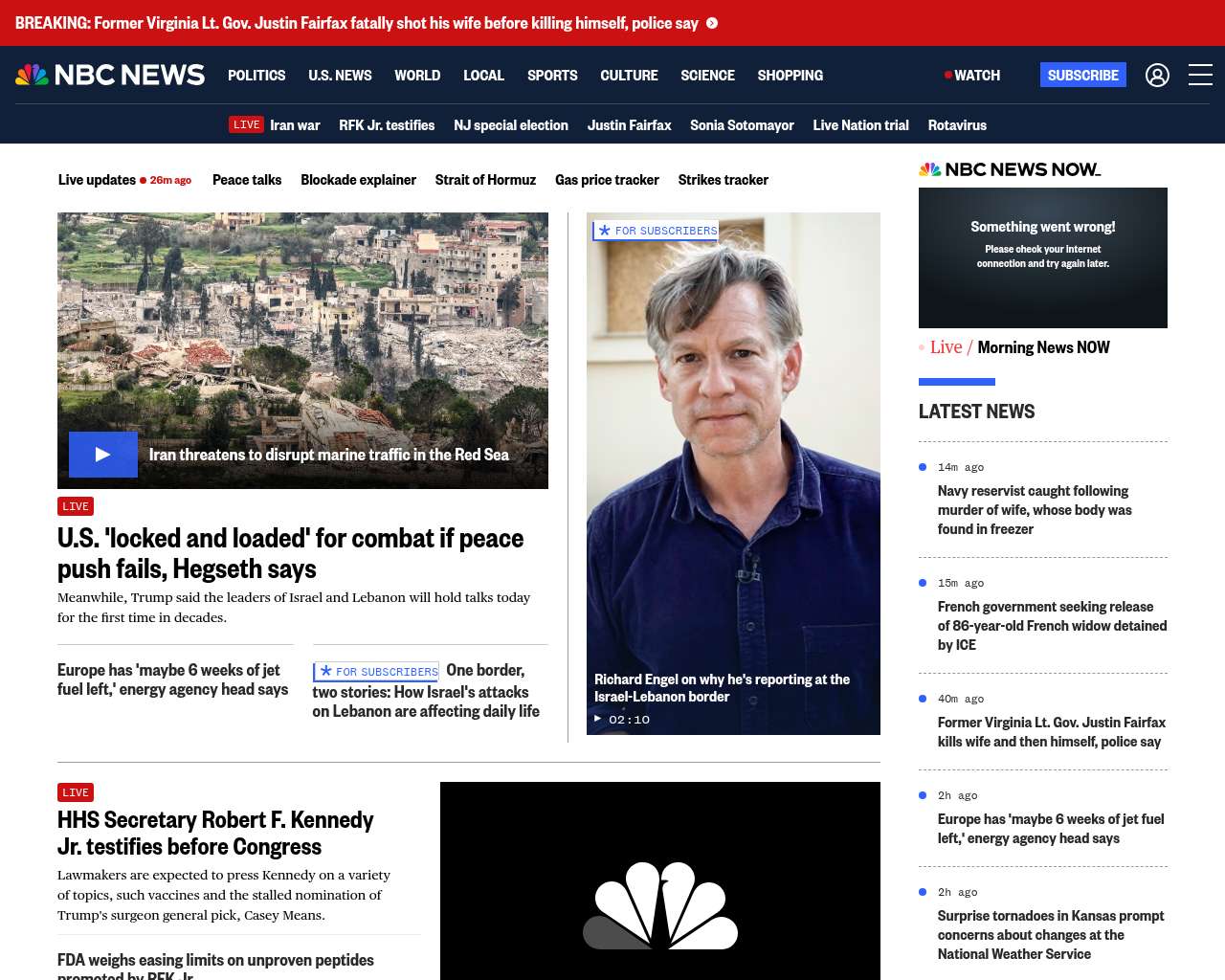Viewport: 1225px width, 980px height.
Task: Open the RFK Jr. testifies topic
Action: click(x=387, y=124)
